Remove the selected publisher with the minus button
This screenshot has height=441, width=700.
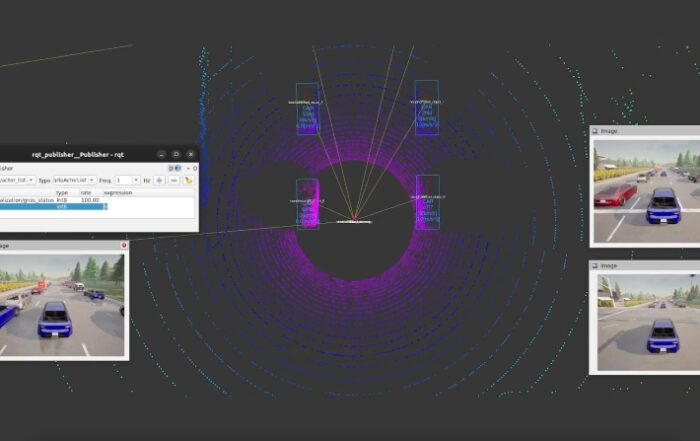tap(174, 180)
